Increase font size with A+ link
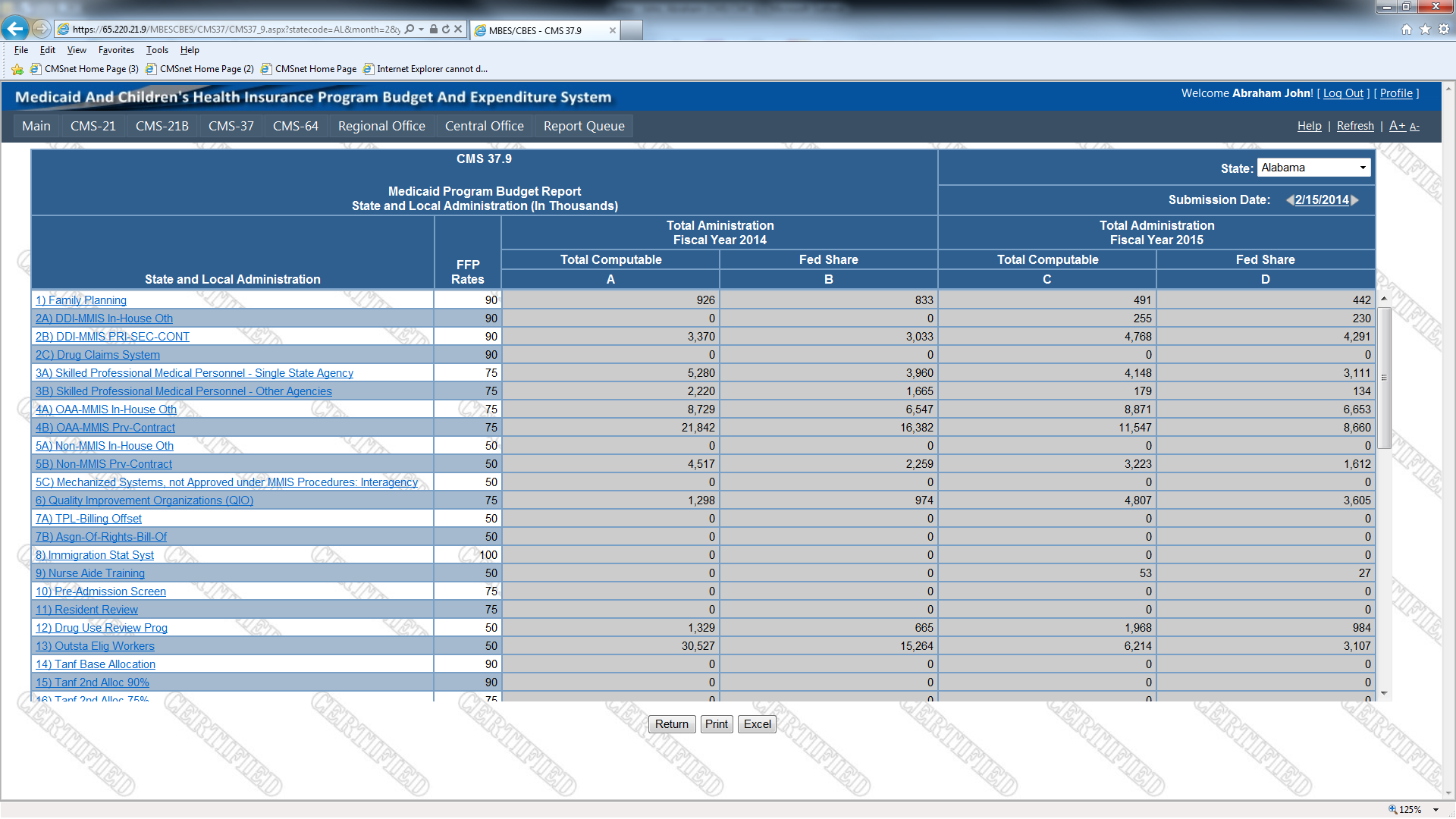 tap(1397, 126)
